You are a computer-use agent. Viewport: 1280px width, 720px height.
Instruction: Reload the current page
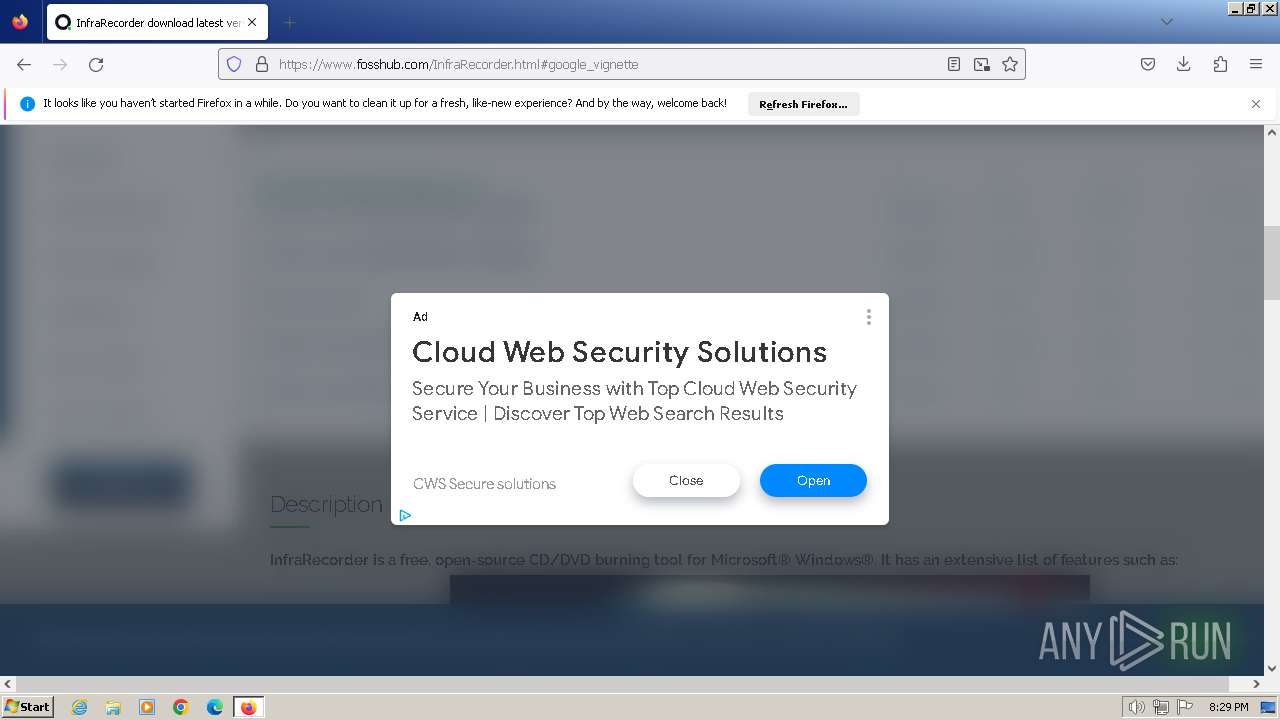(96, 64)
